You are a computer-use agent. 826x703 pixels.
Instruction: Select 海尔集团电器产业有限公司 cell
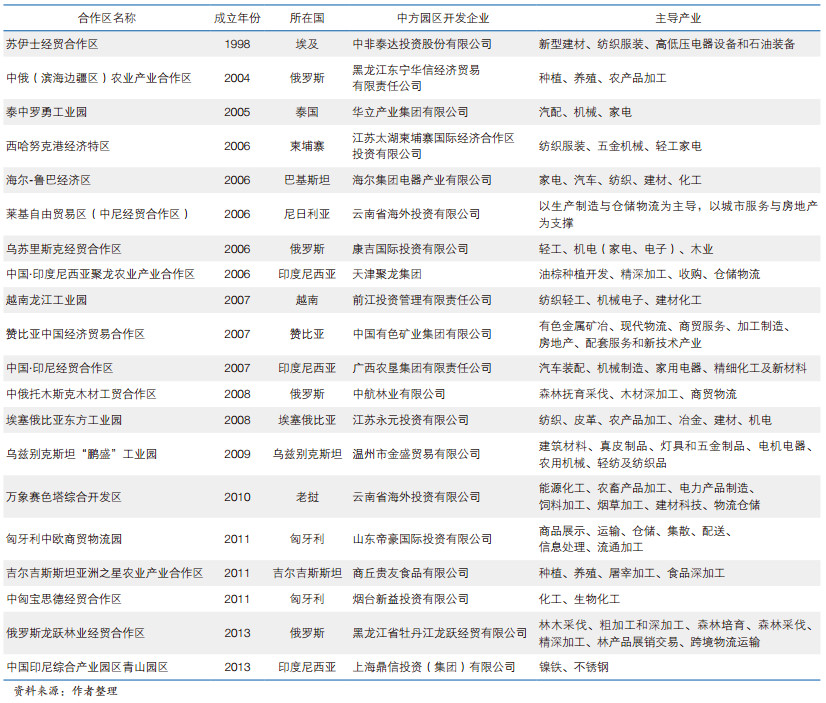(x=422, y=180)
